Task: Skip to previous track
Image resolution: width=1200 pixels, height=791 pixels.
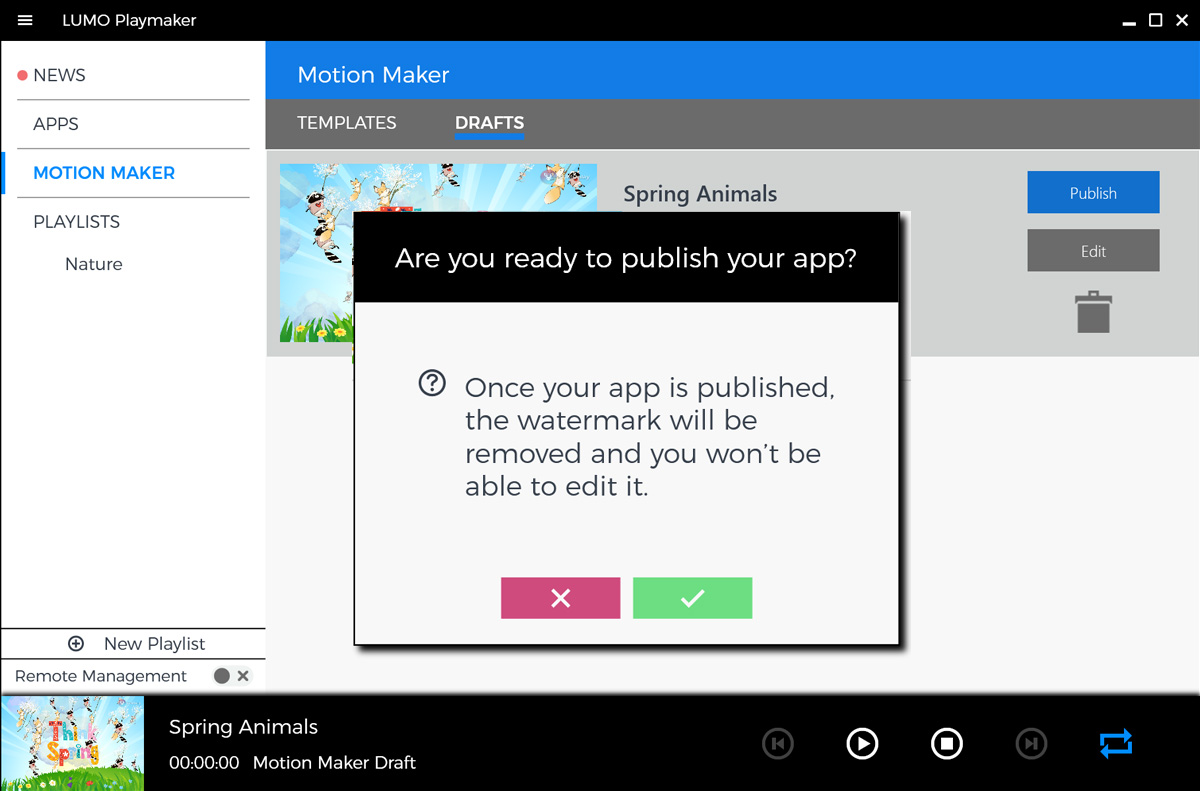Action: (x=778, y=743)
